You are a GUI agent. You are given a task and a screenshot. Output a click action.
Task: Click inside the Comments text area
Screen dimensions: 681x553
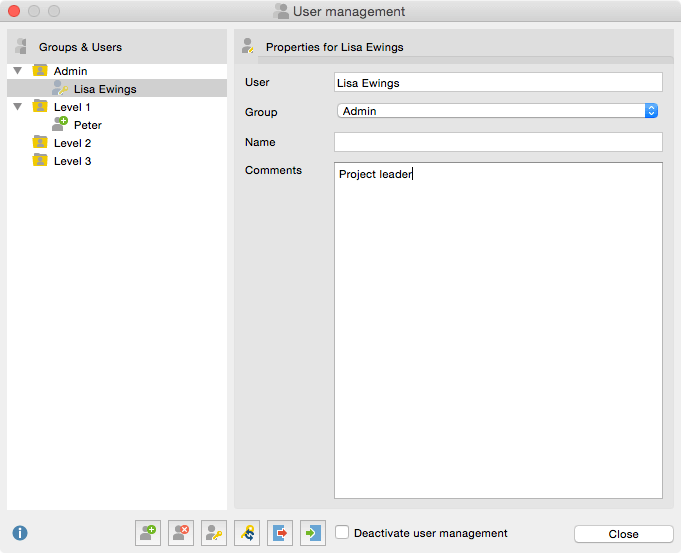point(498,331)
